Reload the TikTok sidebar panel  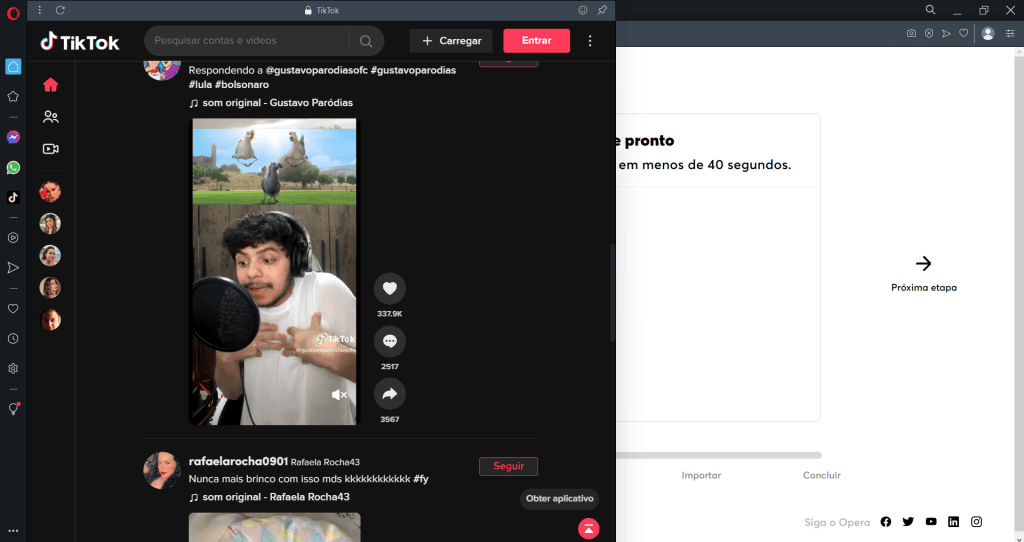[60, 10]
